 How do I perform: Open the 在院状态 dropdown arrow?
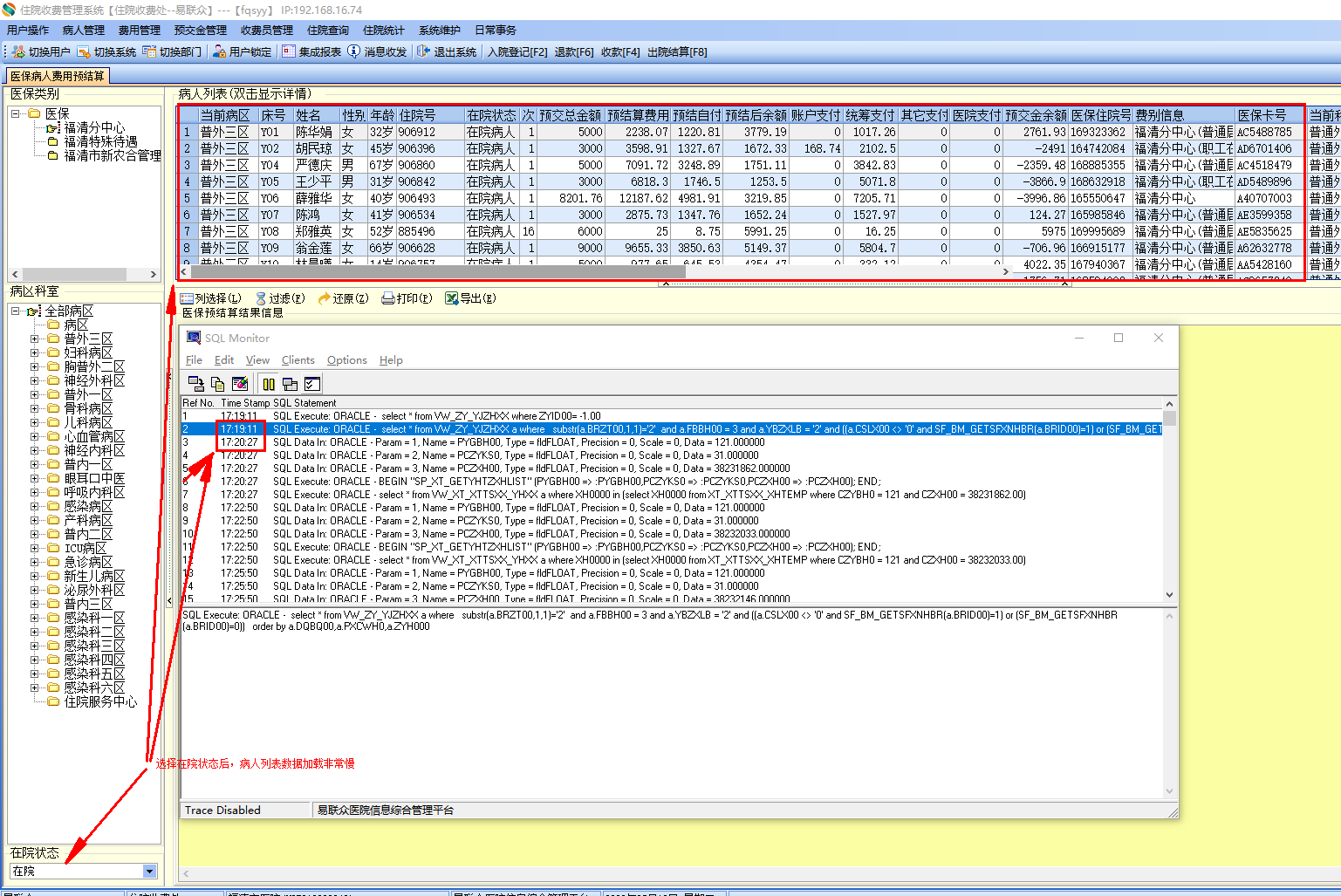click(x=149, y=871)
